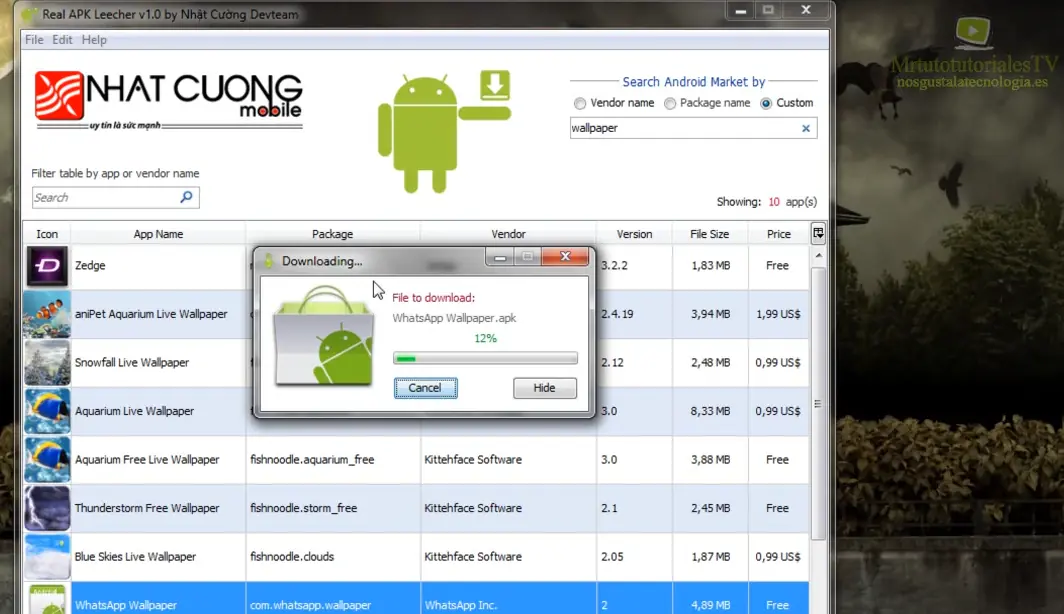Click the 1,99 US$ price cell
Screen dimensions: 1064x614
point(778,314)
